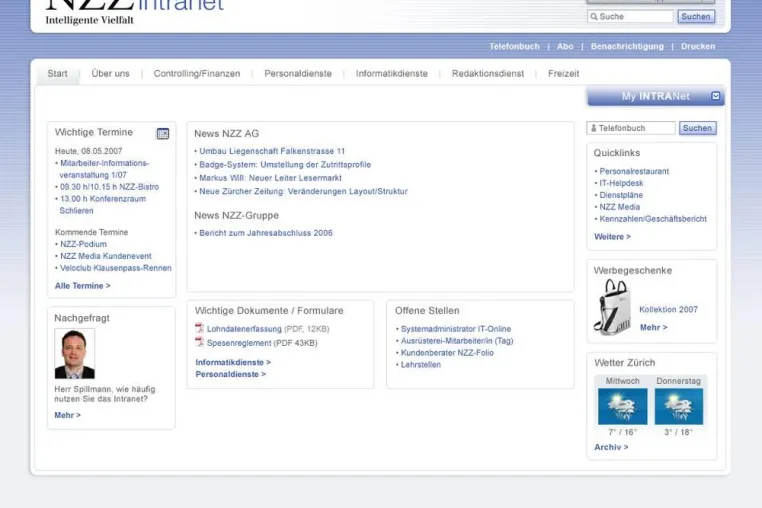762x508 pixels.
Task: Click the top Suchen button
Action: 696,17
